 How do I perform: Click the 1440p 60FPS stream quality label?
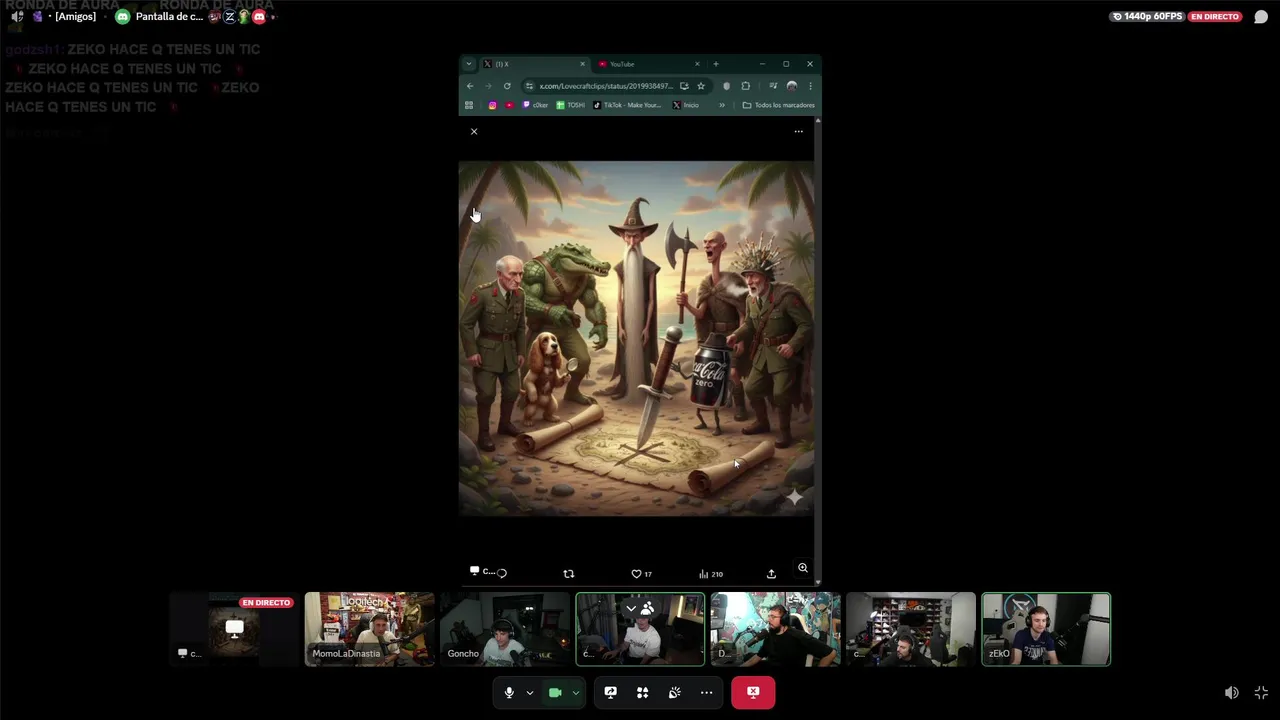(1147, 17)
